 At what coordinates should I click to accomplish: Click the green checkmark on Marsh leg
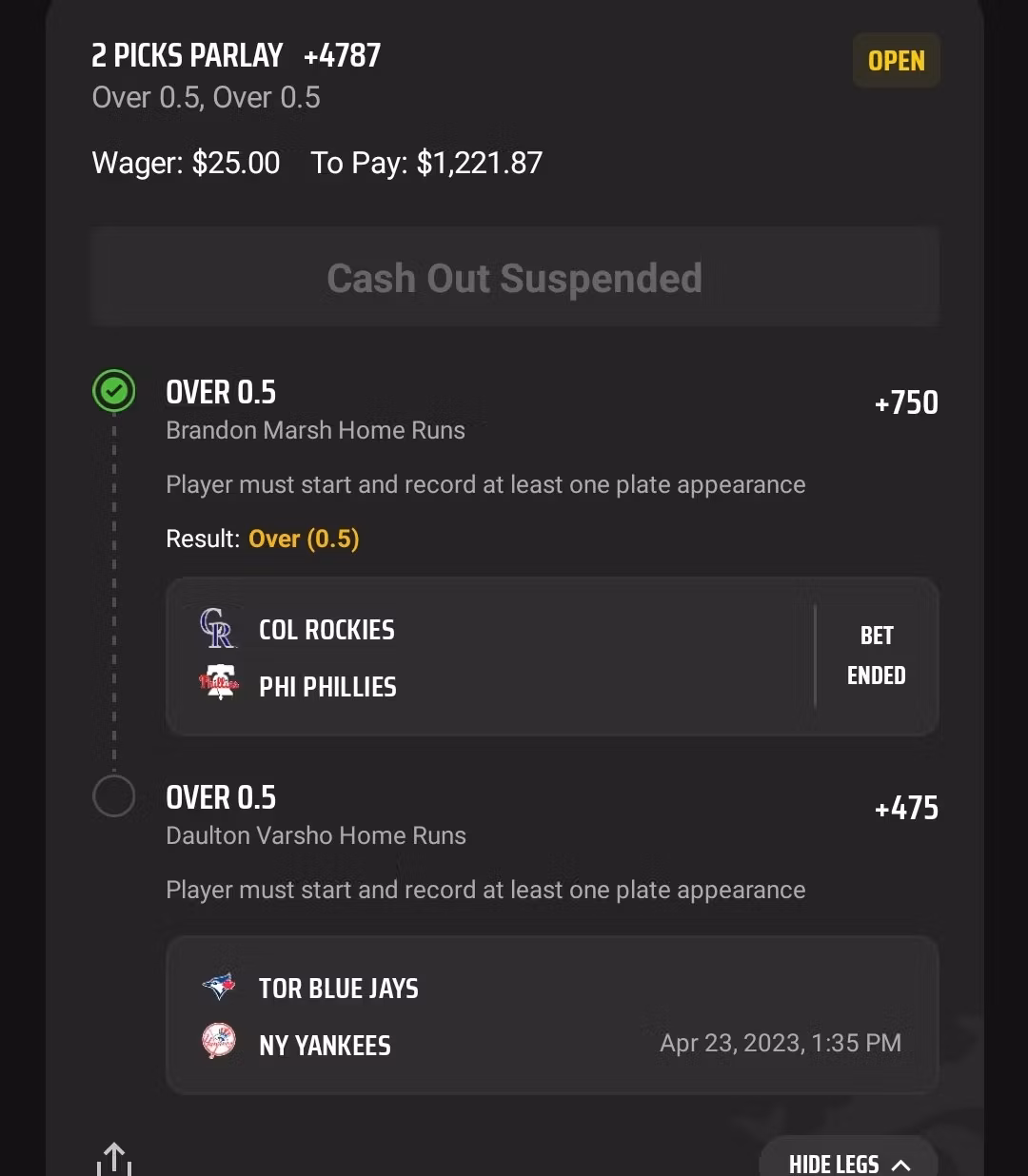[x=114, y=391]
